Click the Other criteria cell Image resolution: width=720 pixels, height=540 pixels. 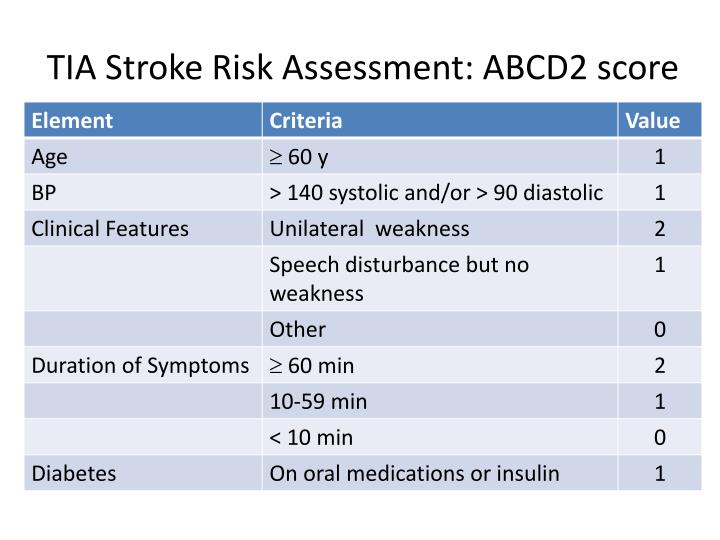[440, 329]
